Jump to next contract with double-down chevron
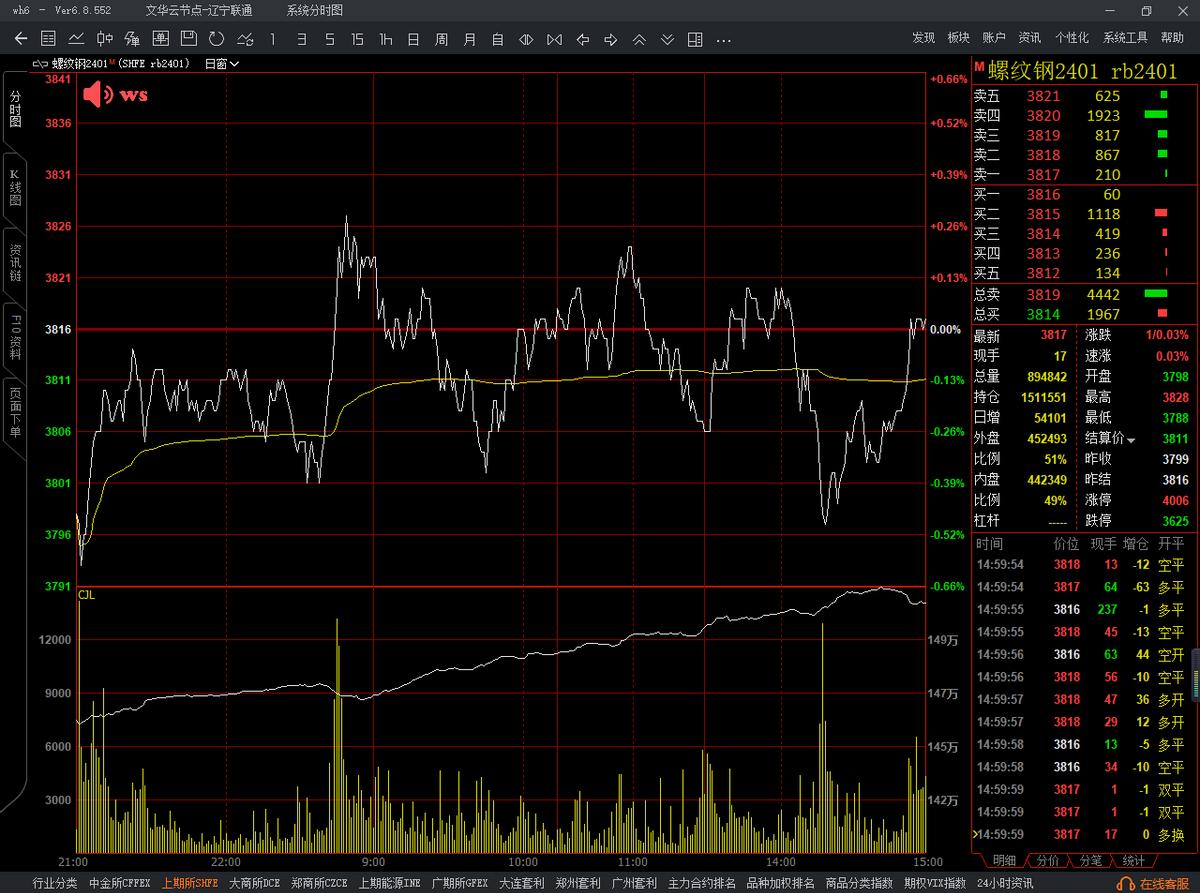This screenshot has height=893, width=1200. [x=667, y=39]
